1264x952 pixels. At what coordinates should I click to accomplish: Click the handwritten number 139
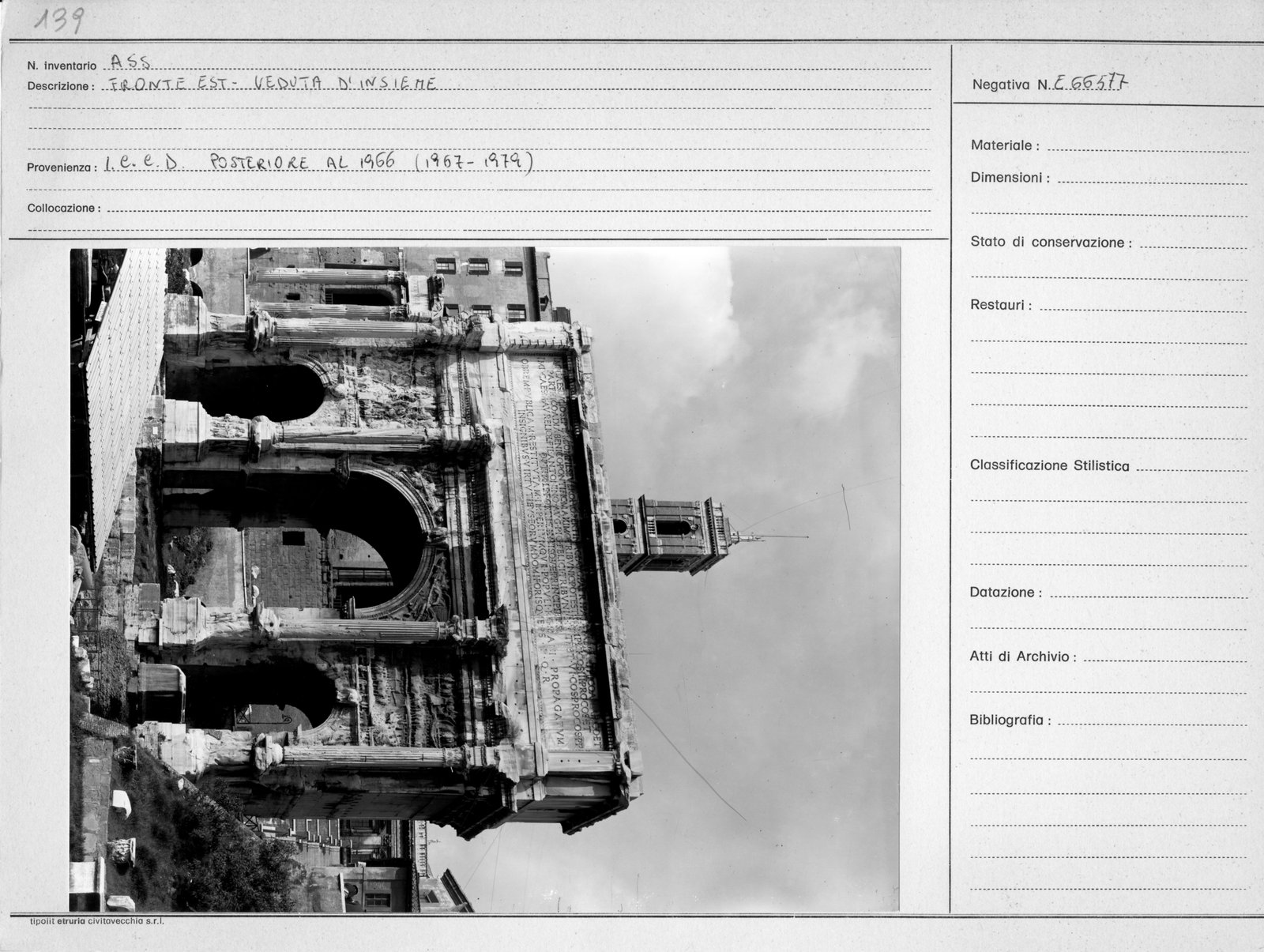[x=58, y=21]
